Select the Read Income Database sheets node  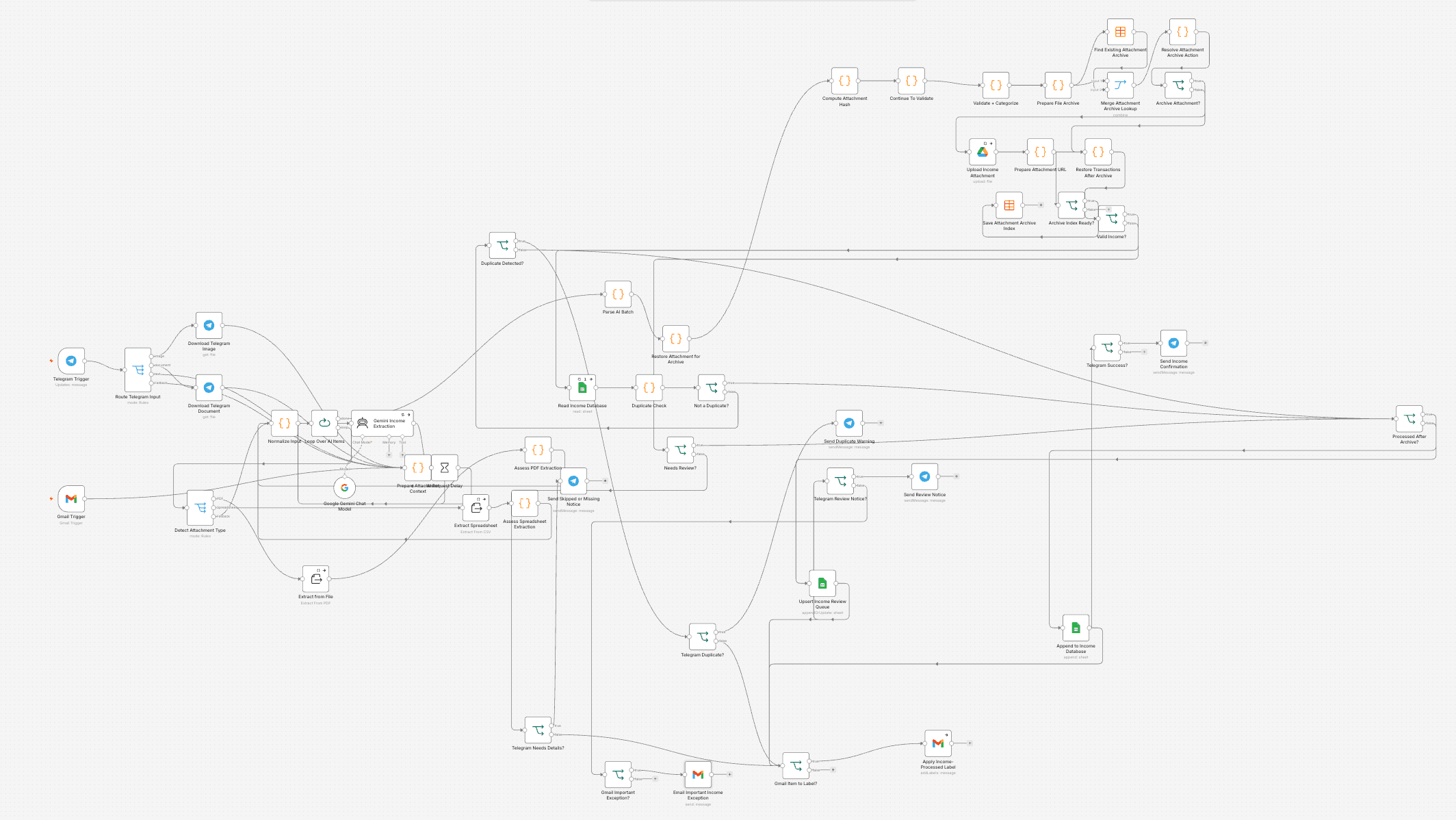pos(582,388)
